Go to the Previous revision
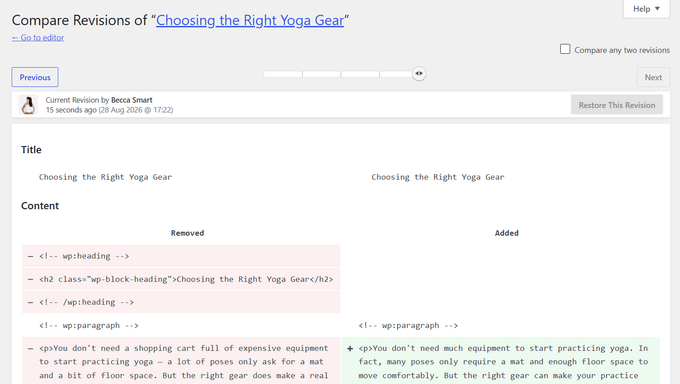The image size is (680, 384). coord(35,77)
